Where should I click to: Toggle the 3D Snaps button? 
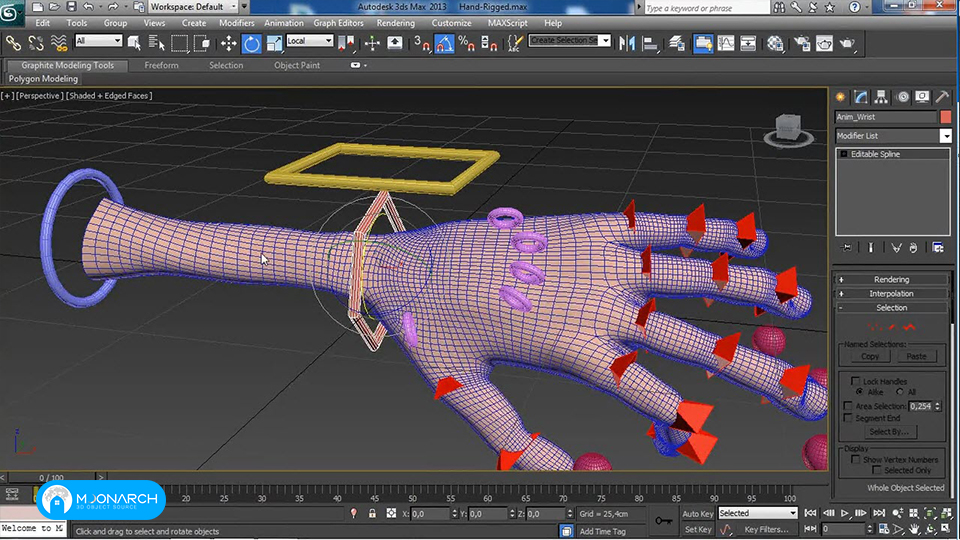pyautogui.click(x=421, y=43)
